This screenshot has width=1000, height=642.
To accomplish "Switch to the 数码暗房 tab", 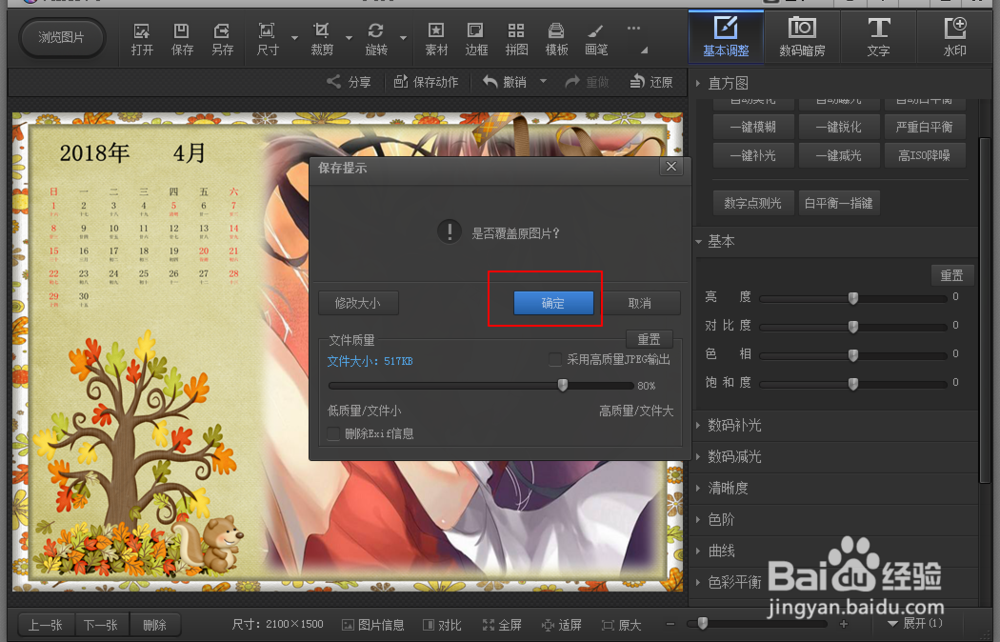I will point(802,37).
